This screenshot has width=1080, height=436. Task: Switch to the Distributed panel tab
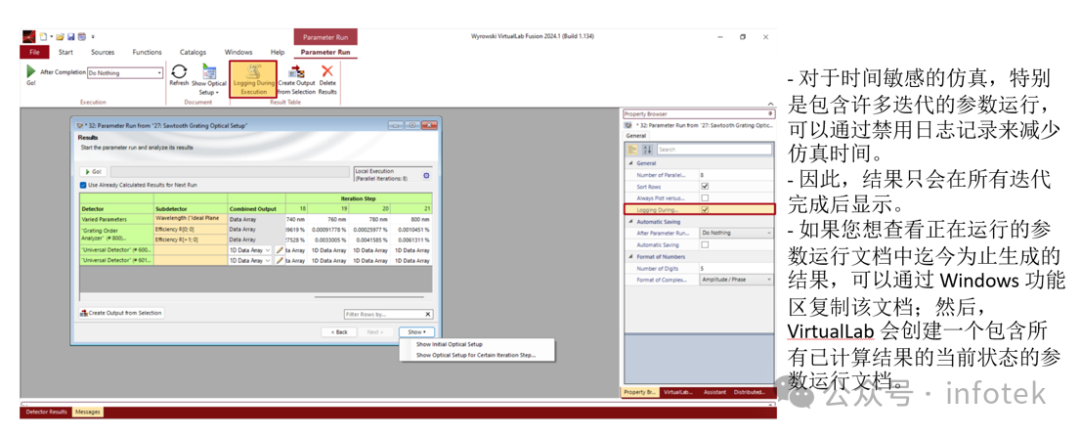coord(749,392)
